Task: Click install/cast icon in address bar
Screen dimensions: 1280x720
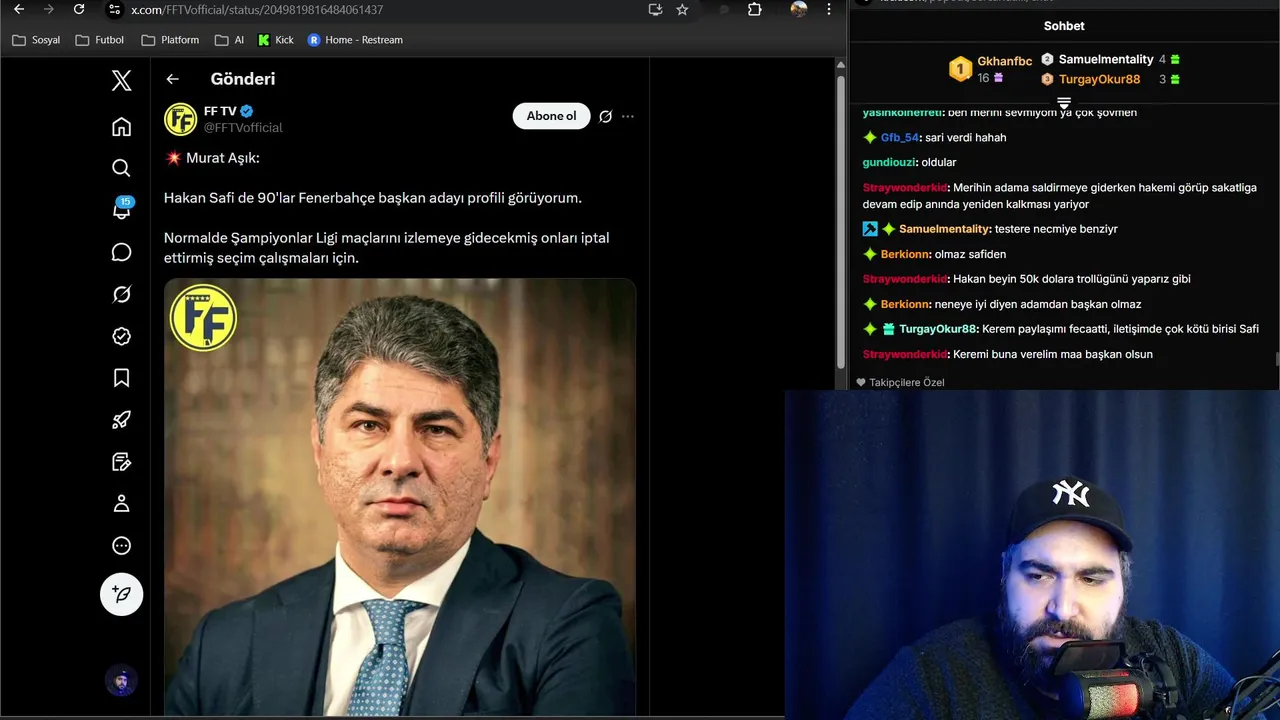Action: [x=655, y=9]
